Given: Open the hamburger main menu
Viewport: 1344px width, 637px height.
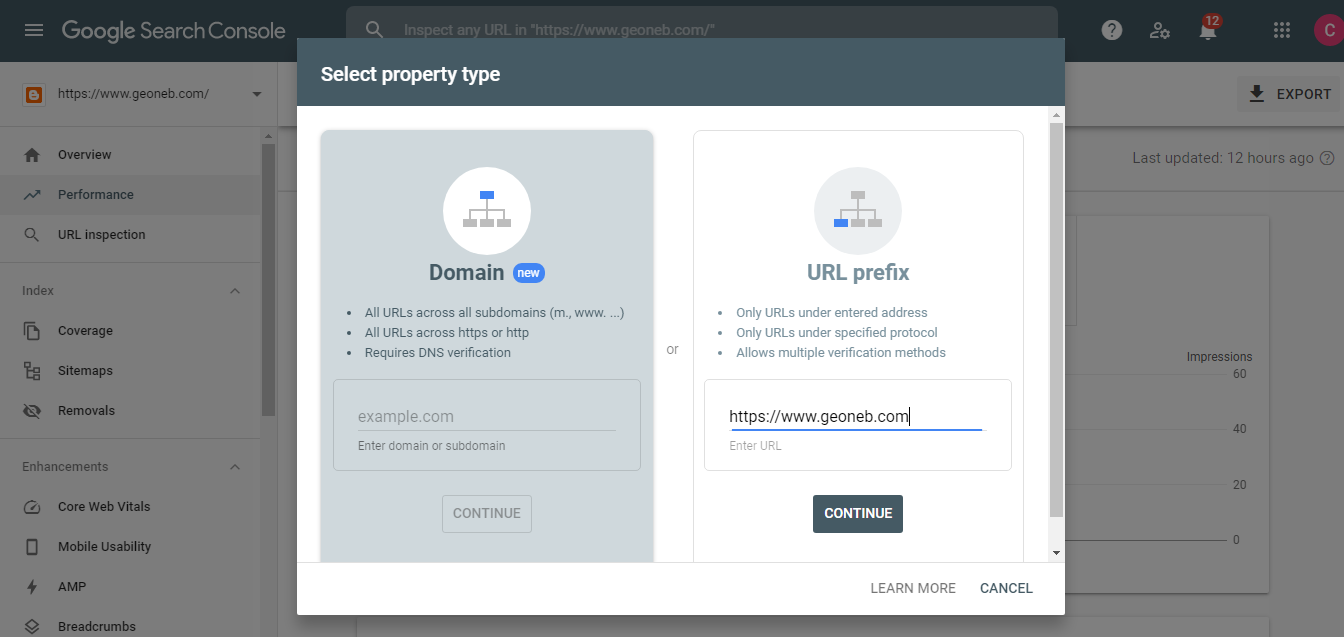Looking at the screenshot, I should (x=34, y=31).
